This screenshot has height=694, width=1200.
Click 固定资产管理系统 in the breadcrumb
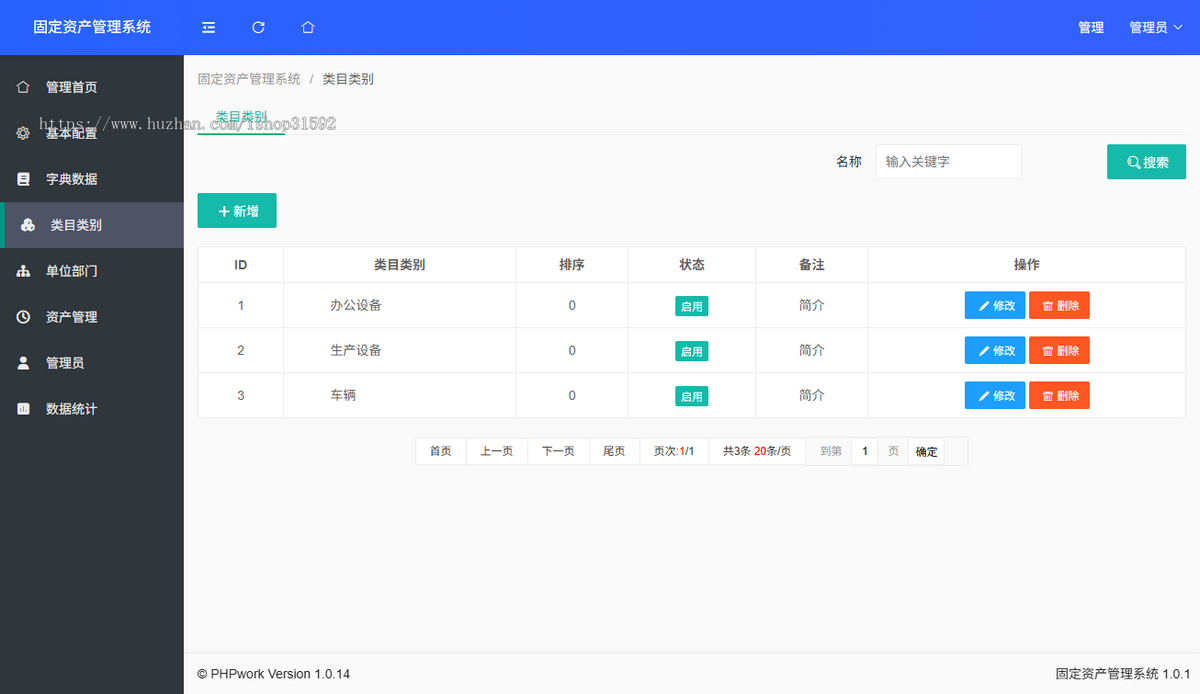[x=247, y=78]
